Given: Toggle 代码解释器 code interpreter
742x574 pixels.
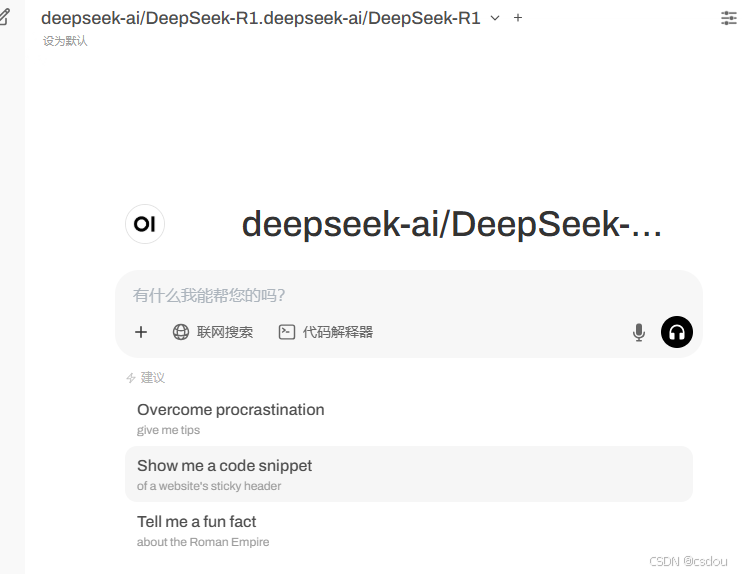Looking at the screenshot, I should (x=326, y=332).
